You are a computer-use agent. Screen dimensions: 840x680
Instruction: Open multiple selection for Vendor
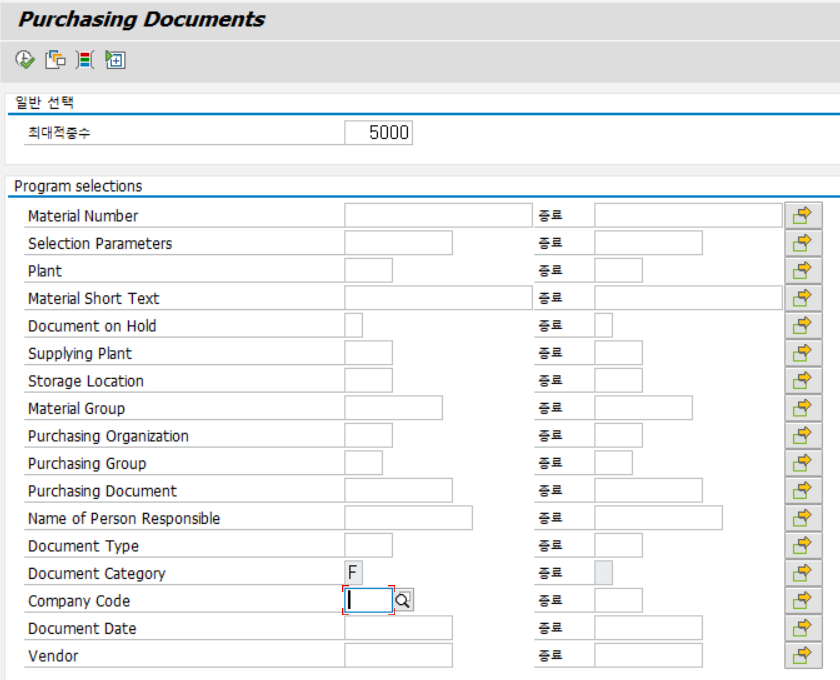803,655
